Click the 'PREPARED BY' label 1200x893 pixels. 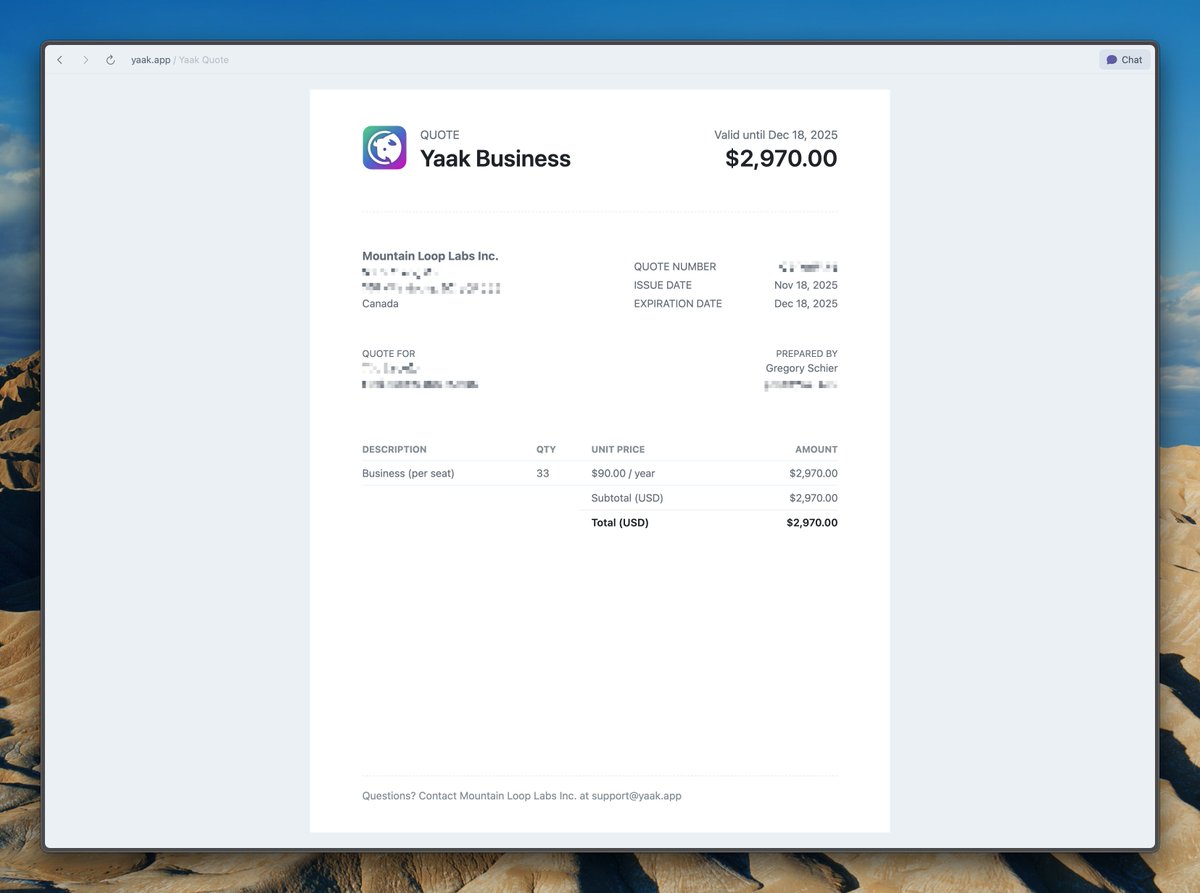(807, 354)
